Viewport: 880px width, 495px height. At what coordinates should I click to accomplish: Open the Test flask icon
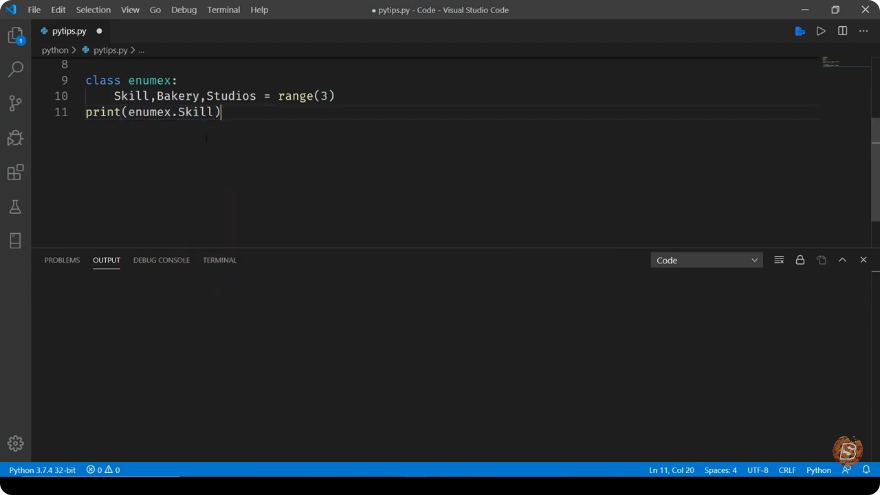coord(16,207)
